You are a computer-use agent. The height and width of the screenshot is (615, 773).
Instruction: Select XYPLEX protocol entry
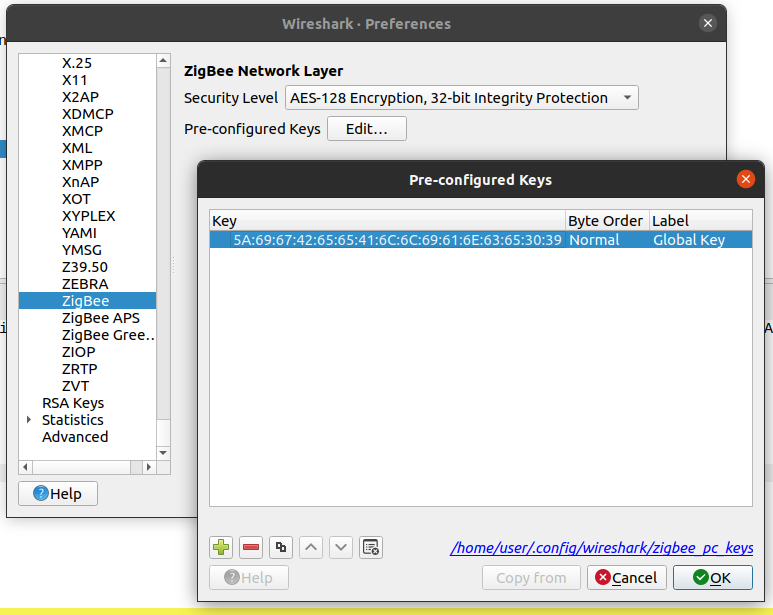coord(88,216)
